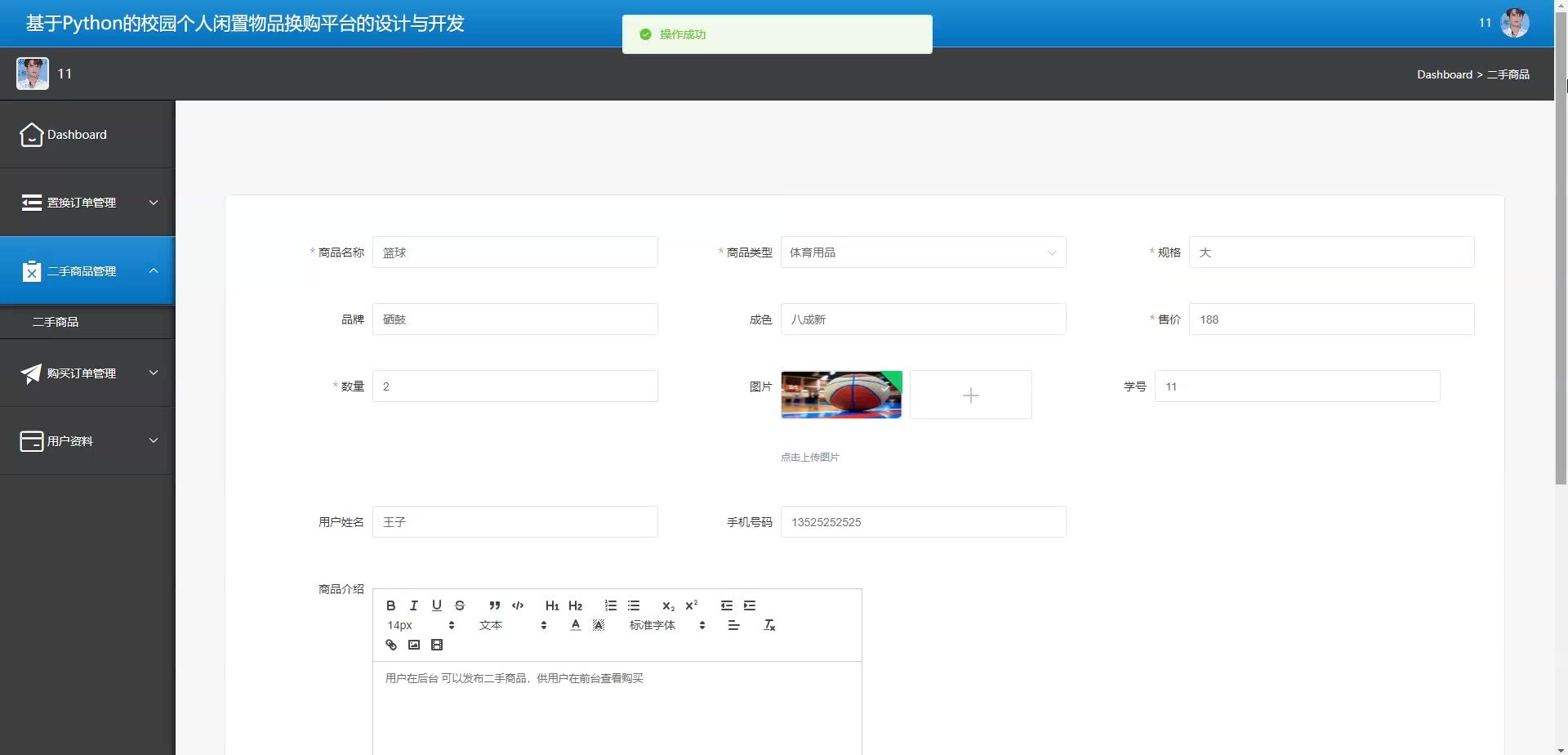Toggle bold formatting in editor

[390, 605]
